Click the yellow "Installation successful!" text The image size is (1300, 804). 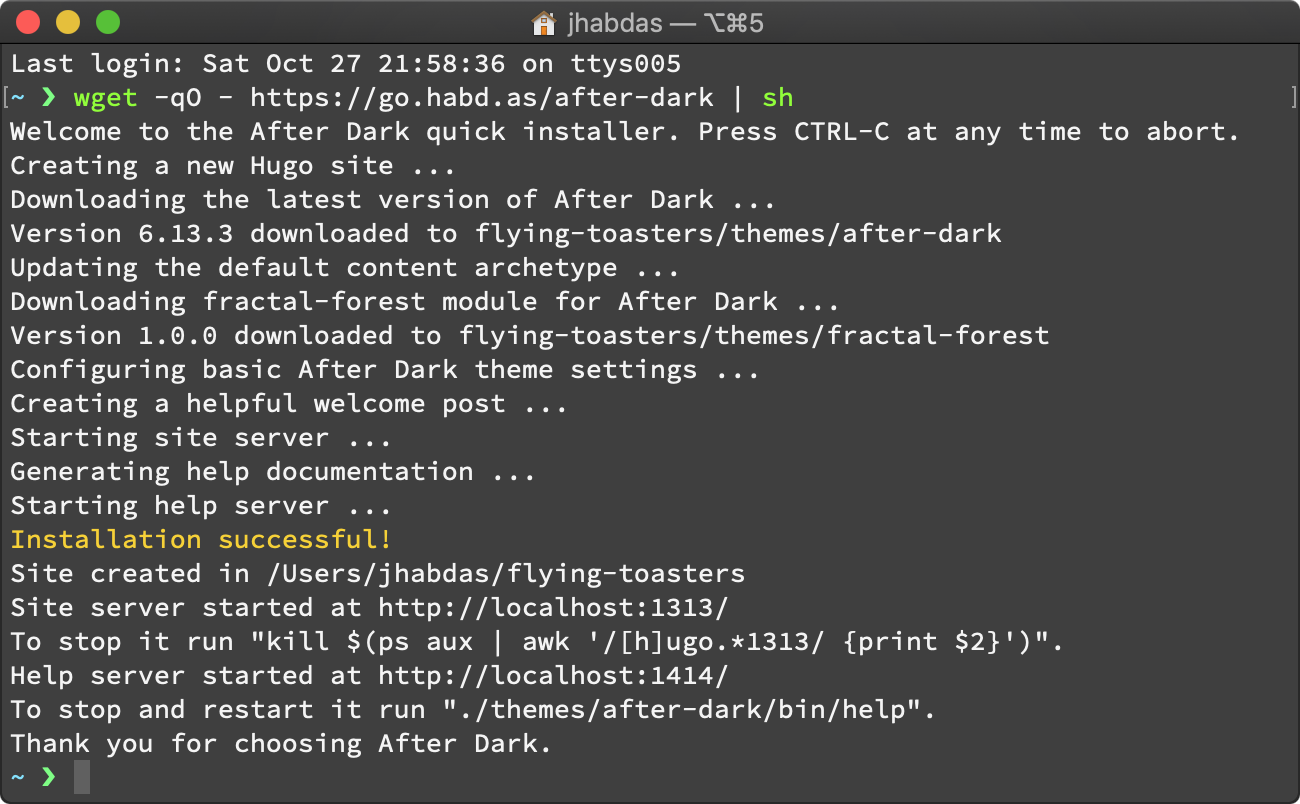coord(201,540)
